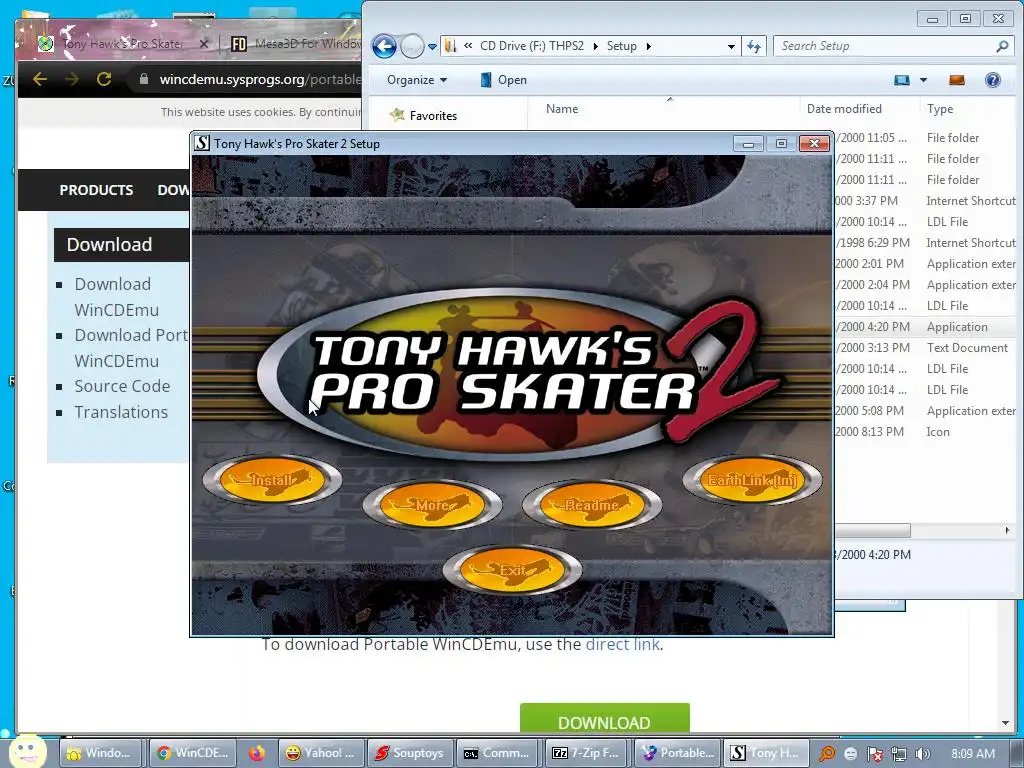Image resolution: width=1024 pixels, height=768 pixels.
Task: Open the Windows Explorer taskbar item
Action: pyautogui.click(x=102, y=753)
